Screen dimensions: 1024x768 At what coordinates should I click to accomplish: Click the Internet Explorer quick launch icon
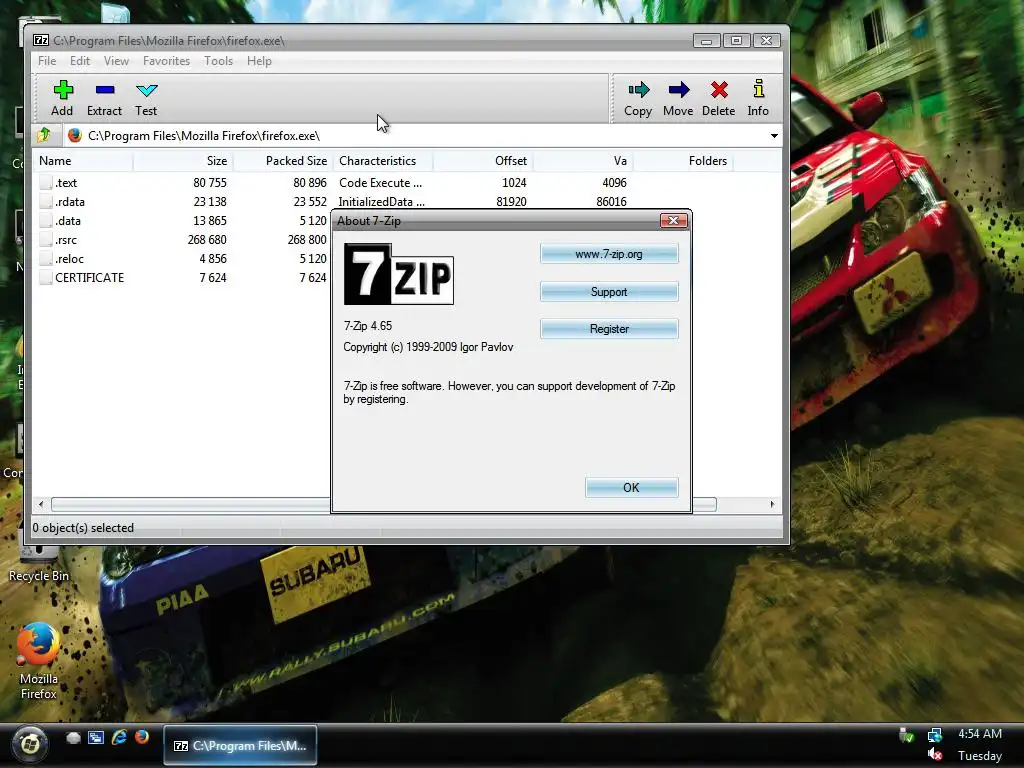(119, 737)
